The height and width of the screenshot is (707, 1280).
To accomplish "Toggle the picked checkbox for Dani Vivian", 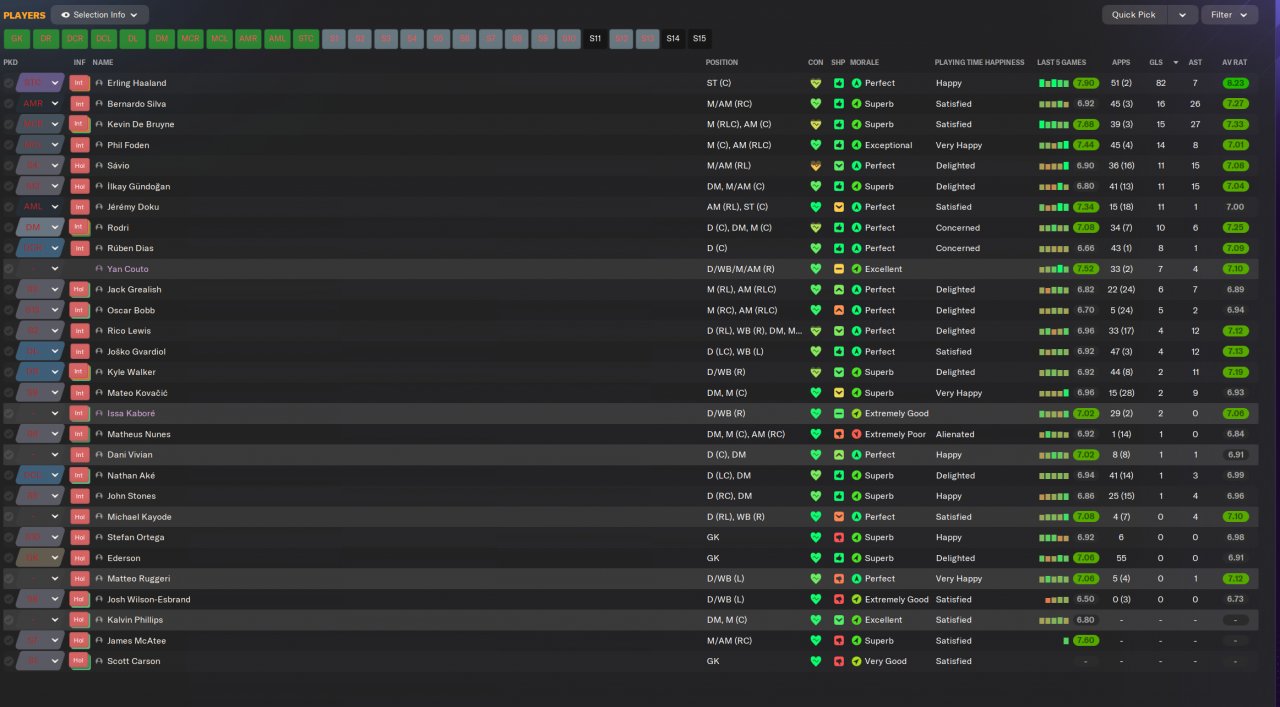I will pyautogui.click(x=9, y=455).
